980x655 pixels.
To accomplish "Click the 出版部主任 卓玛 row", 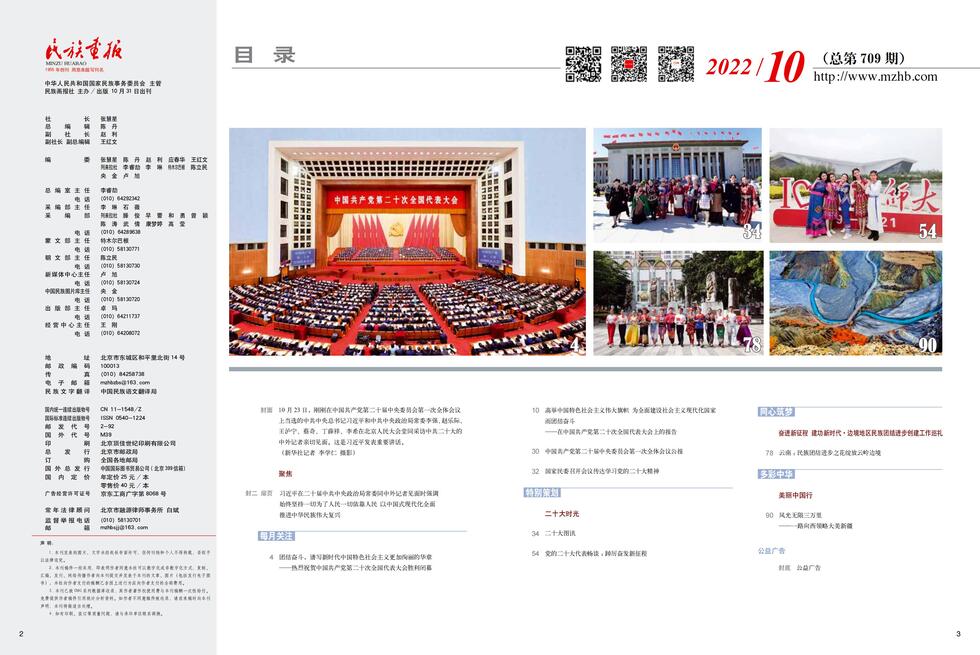I will [81, 308].
